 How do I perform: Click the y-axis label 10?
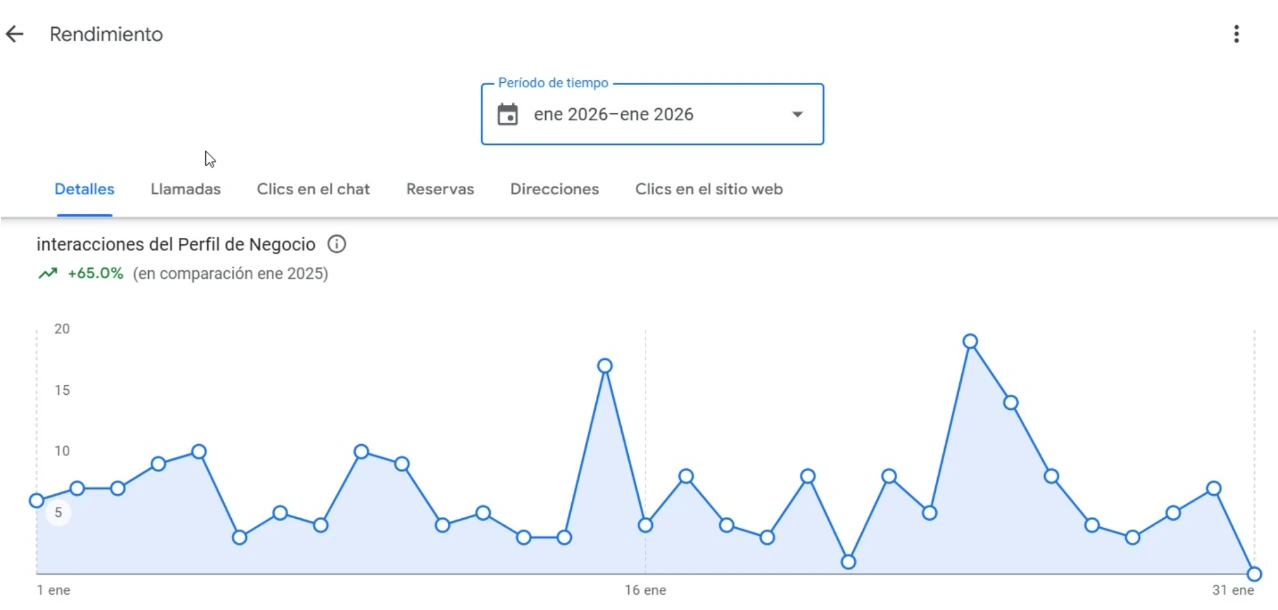point(62,451)
